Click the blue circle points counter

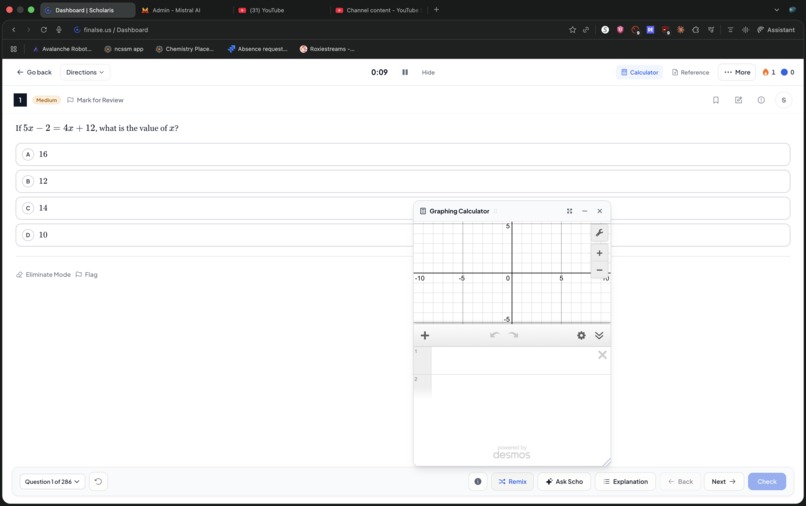coord(787,73)
